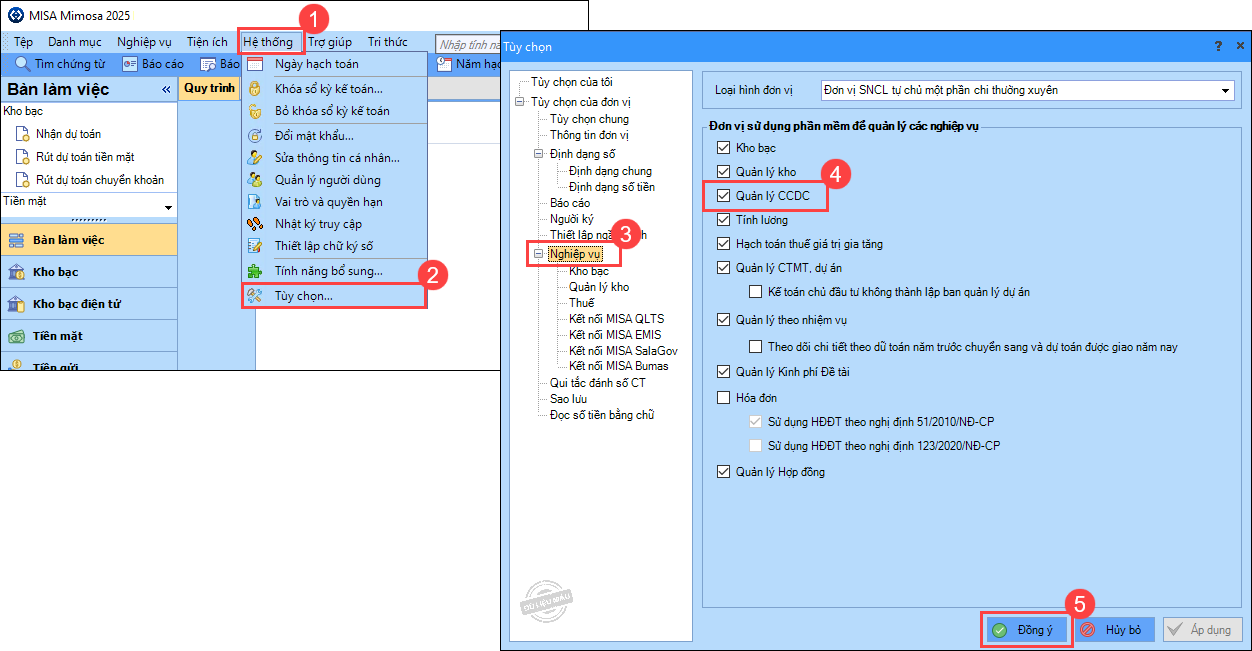
Task: Uncheck Quản lý CTMT, dự án checkbox
Action: point(724,268)
